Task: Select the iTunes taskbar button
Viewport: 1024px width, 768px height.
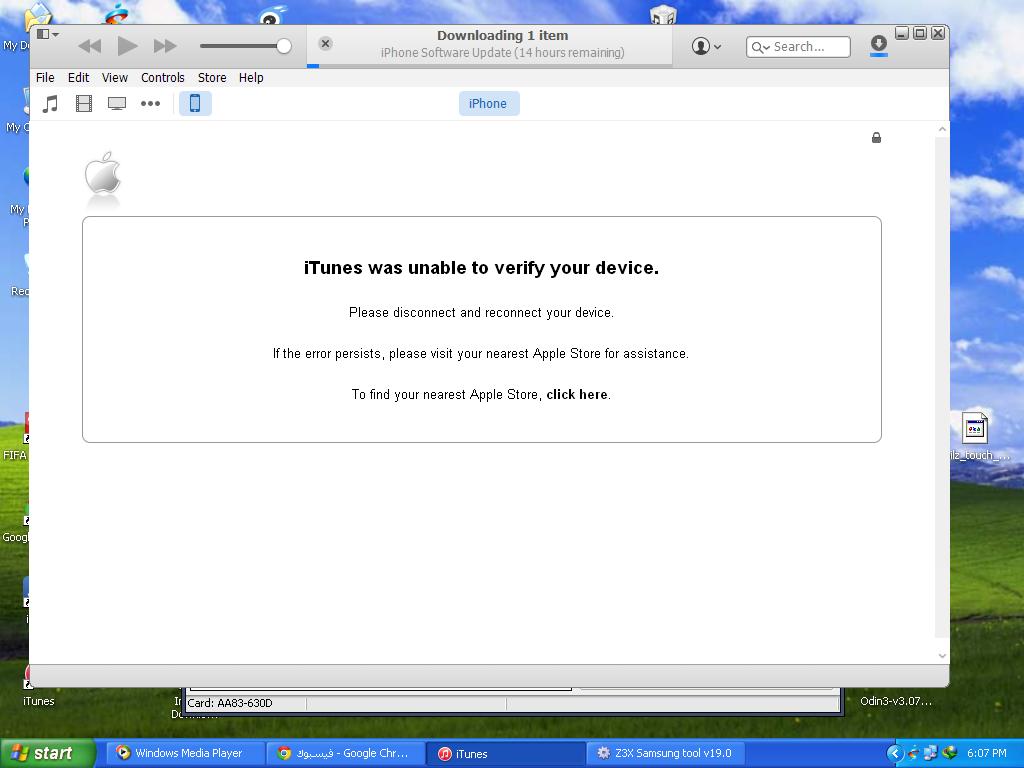Action: pyautogui.click(x=505, y=754)
